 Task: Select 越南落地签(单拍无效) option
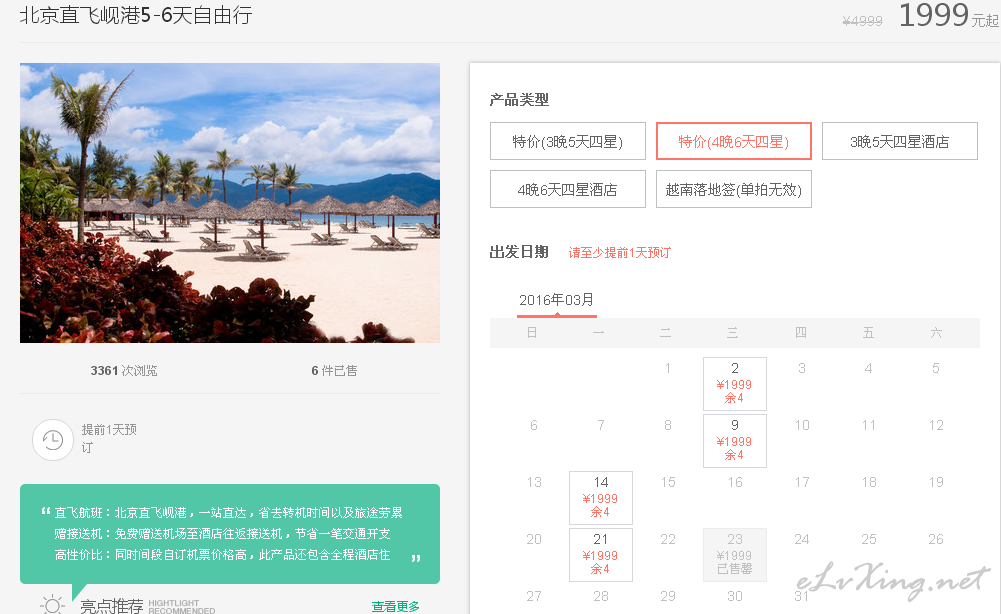(x=734, y=189)
